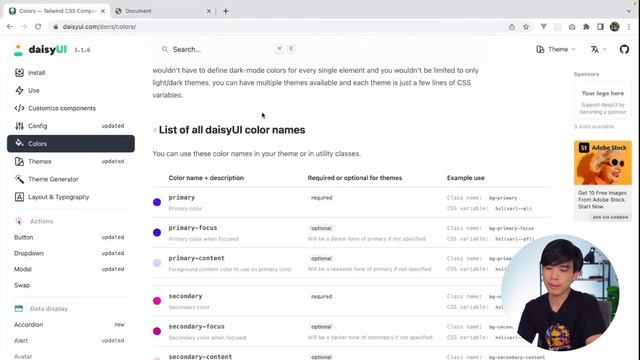640x360 pixels.
Task: Click the camera extension icon
Action: click(572, 27)
